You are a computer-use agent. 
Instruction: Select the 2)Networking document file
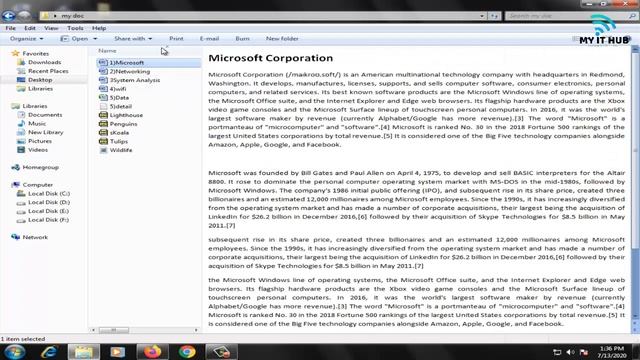coord(129,71)
